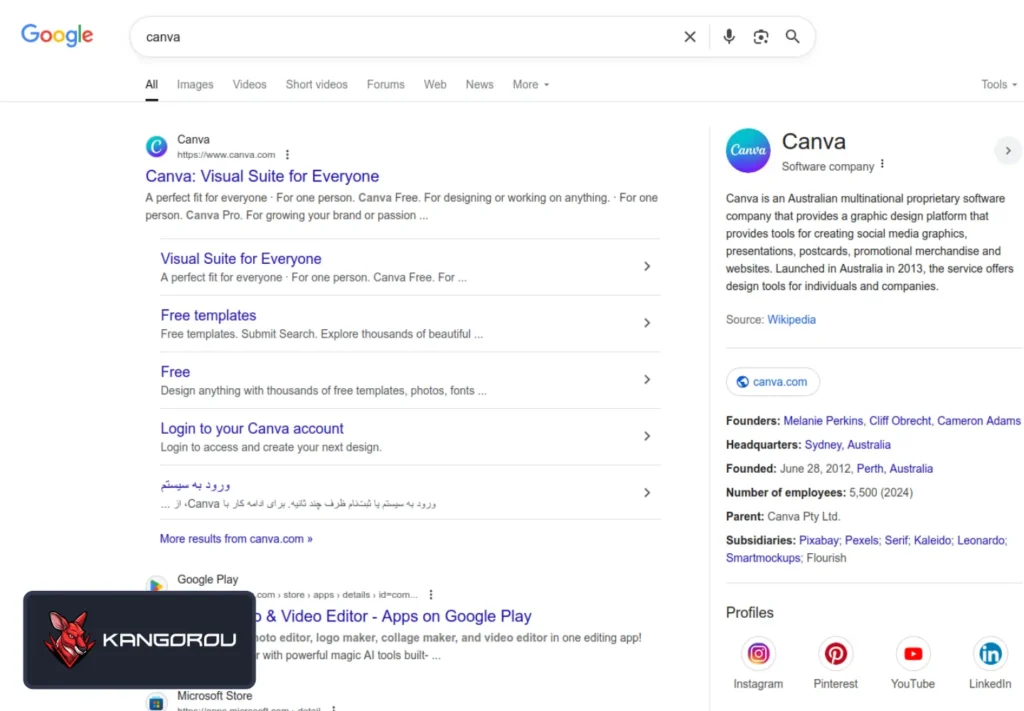Open Canva: Visual Suite for Everyone result
The height and width of the screenshot is (711, 1024).
(x=262, y=176)
